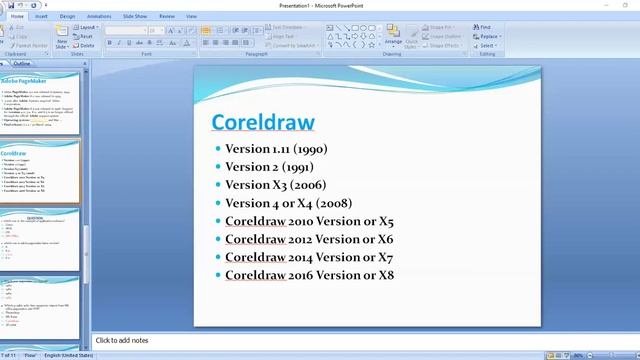Select the Adobe PageMaker slide thumbnail

[40, 103]
